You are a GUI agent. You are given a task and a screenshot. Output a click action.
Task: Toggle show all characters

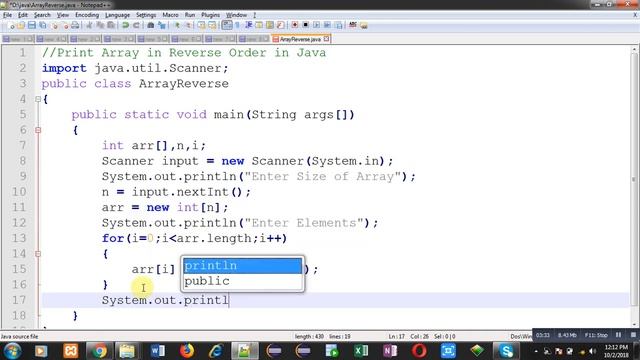tap(237, 25)
